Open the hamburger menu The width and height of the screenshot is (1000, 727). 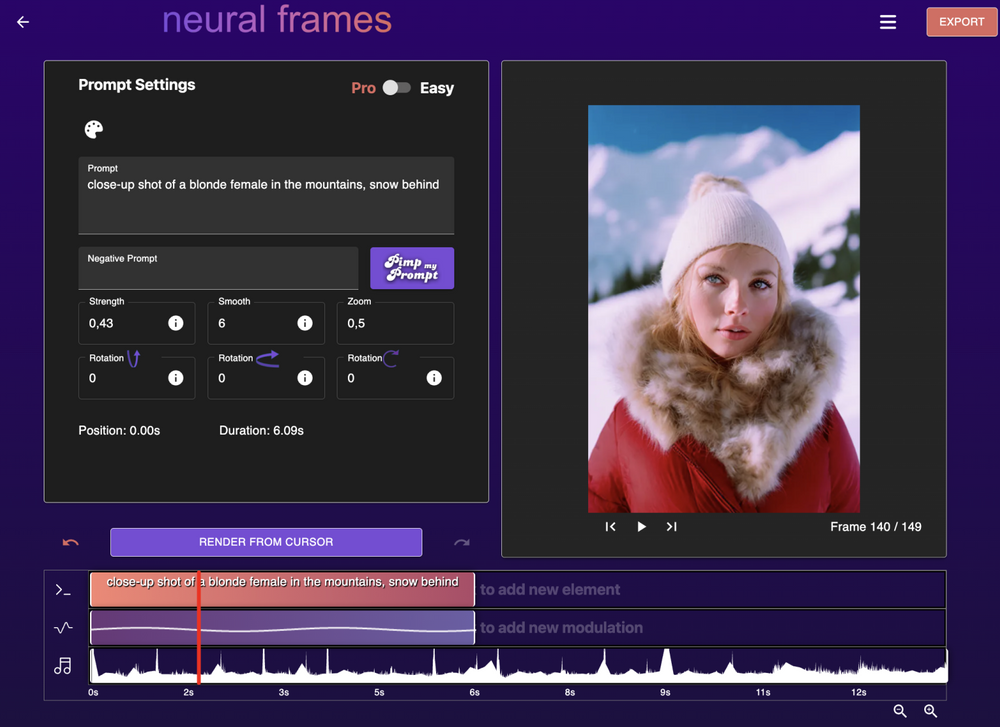point(888,22)
